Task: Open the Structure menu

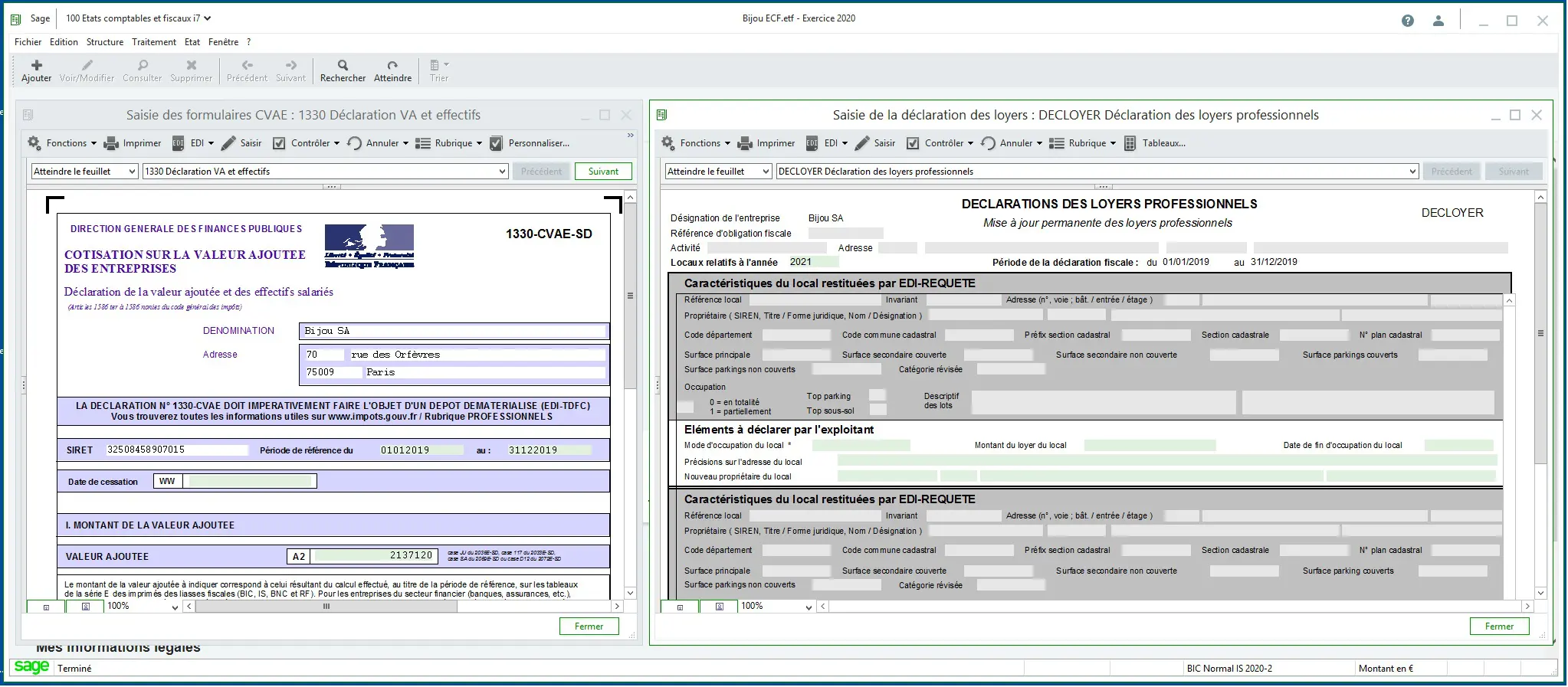Action: (105, 42)
